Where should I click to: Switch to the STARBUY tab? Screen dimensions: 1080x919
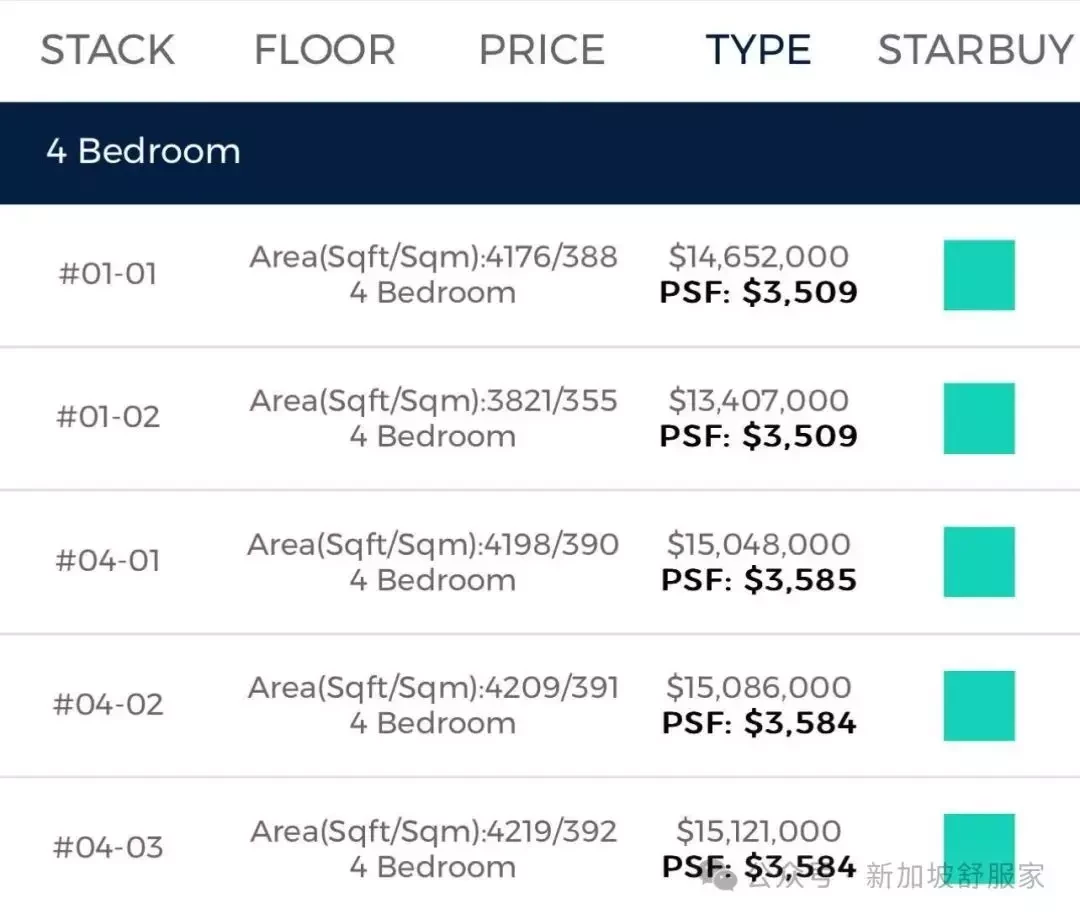tap(975, 50)
